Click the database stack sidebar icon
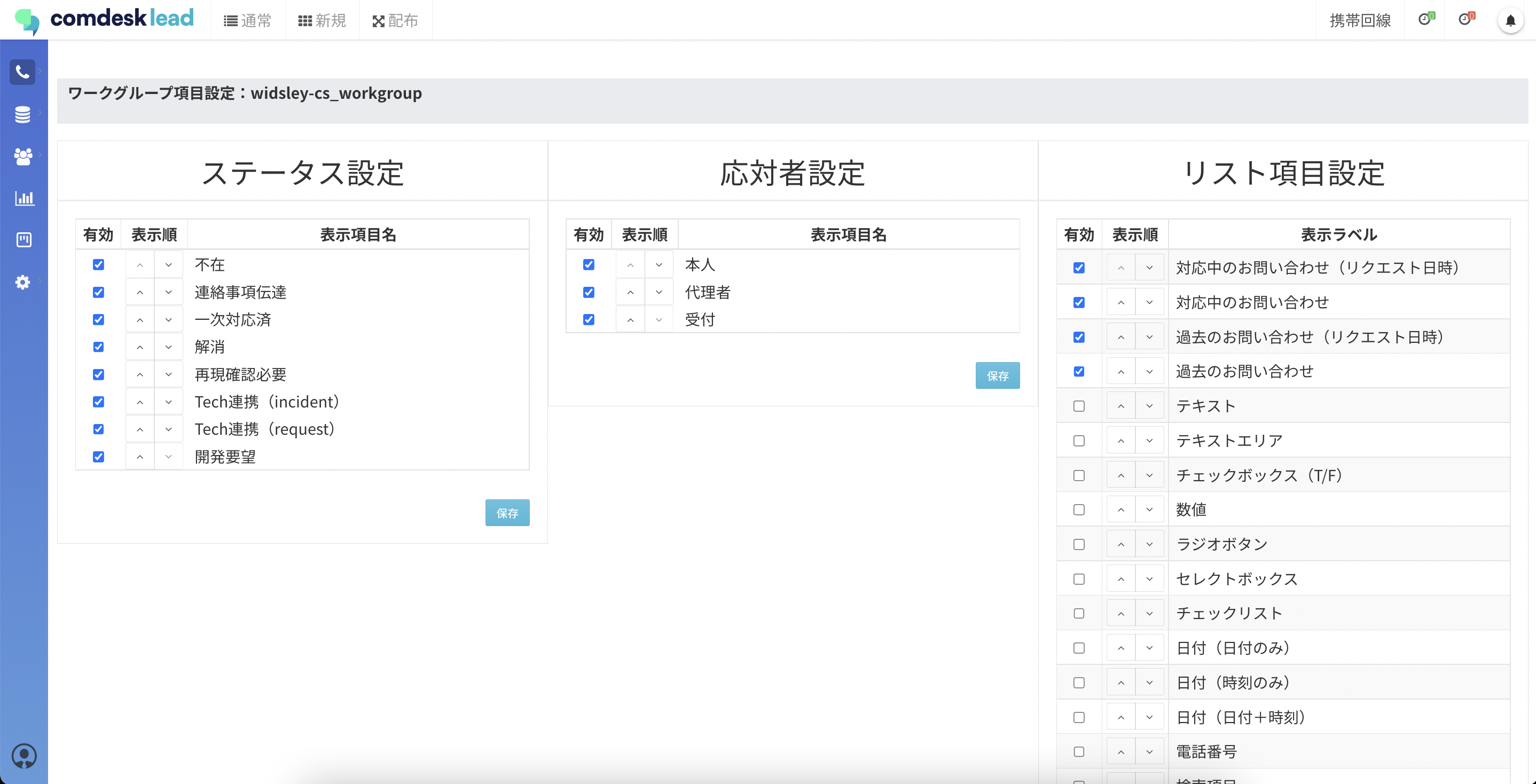The width and height of the screenshot is (1536, 784). tap(22, 114)
